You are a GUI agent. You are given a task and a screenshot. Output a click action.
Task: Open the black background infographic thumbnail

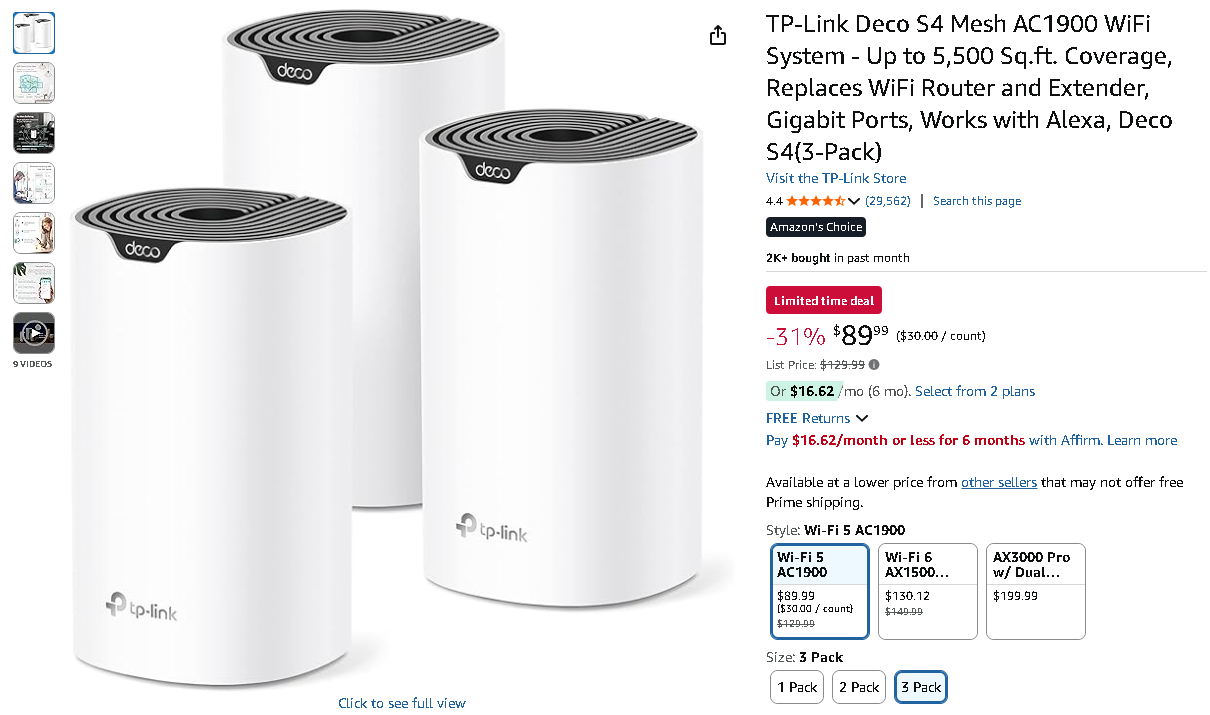click(34, 133)
